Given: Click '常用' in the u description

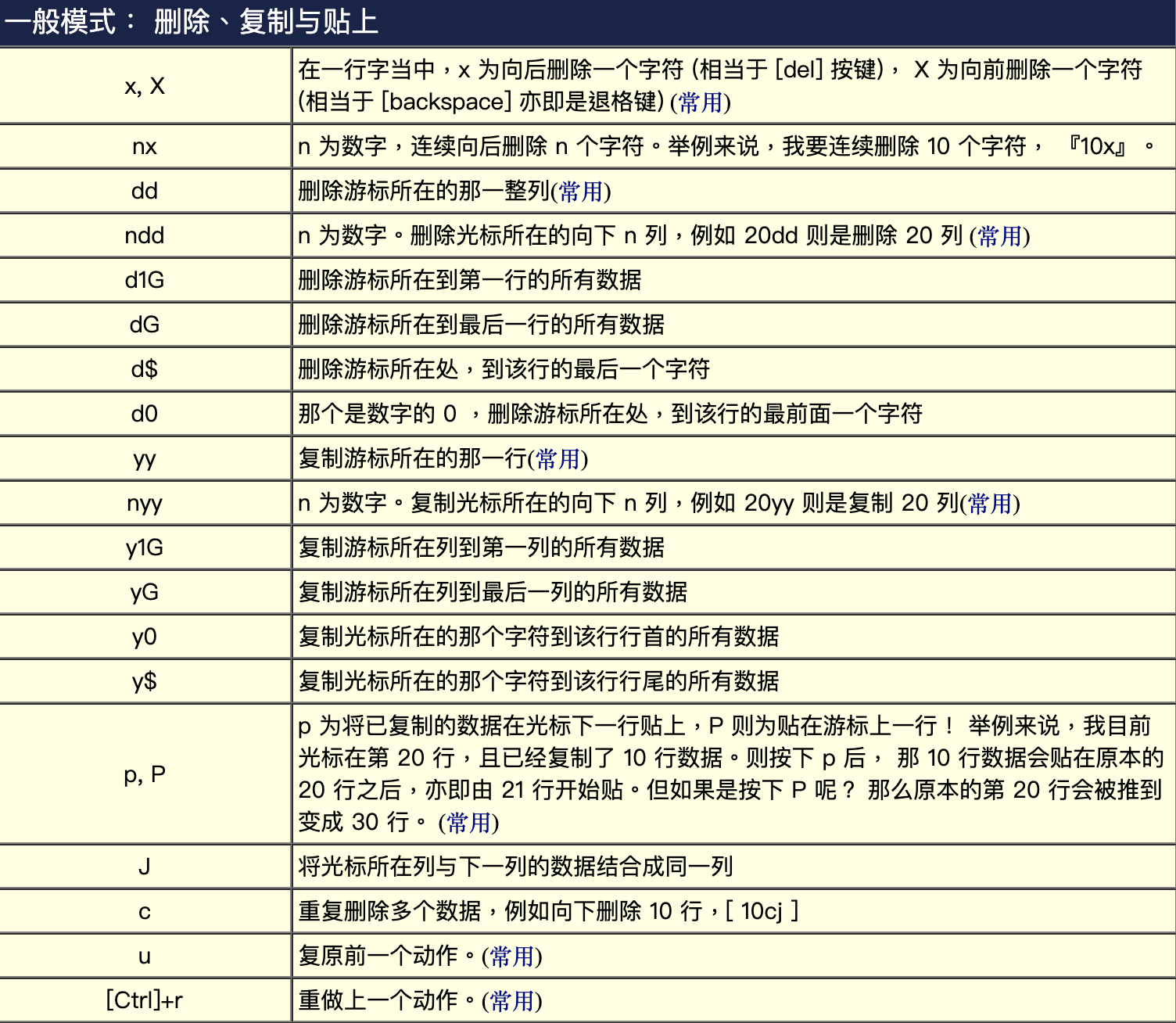Looking at the screenshot, I should 512,957.
